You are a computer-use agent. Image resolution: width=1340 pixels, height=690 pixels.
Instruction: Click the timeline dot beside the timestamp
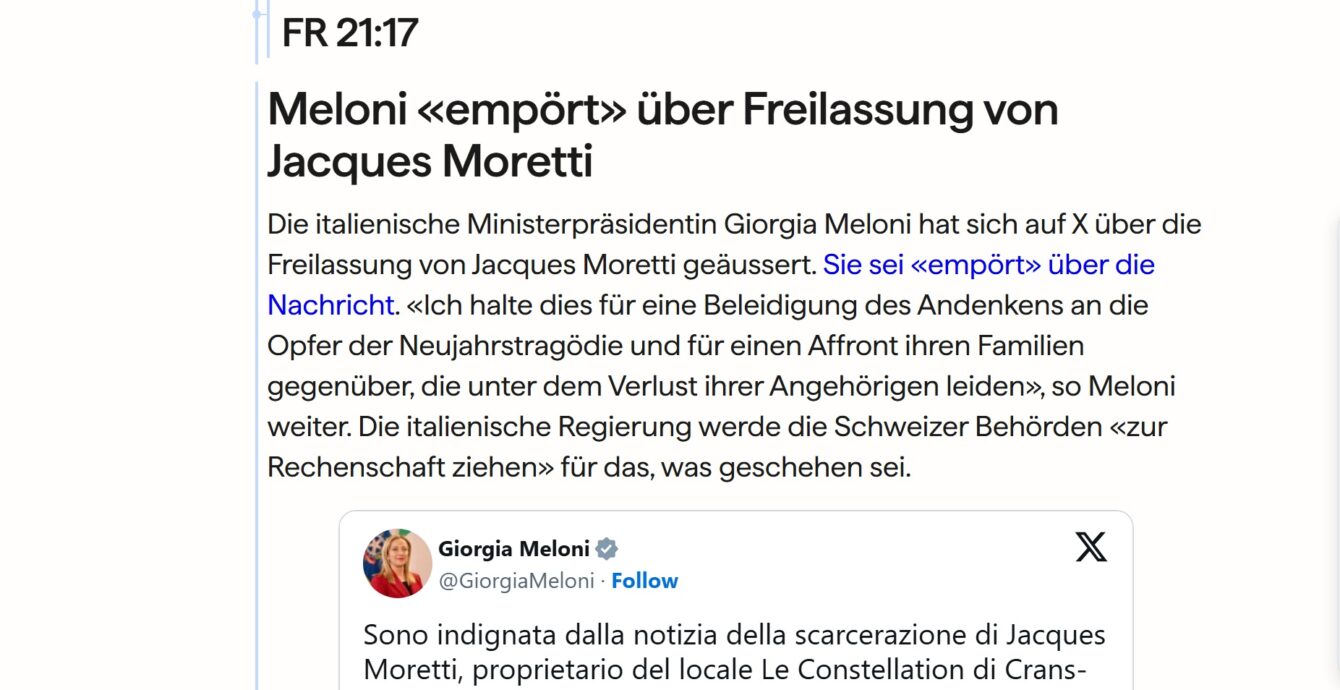(257, 14)
